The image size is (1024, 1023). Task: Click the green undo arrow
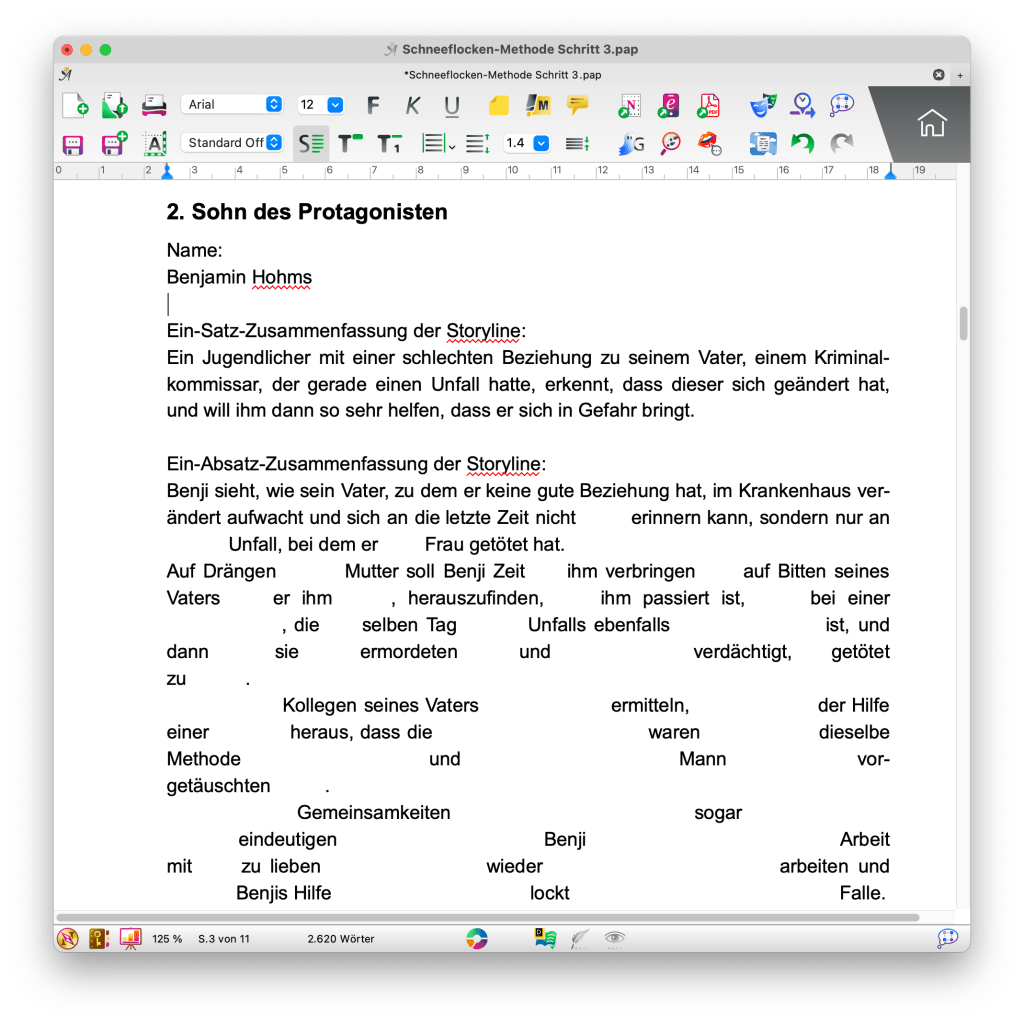(x=802, y=143)
